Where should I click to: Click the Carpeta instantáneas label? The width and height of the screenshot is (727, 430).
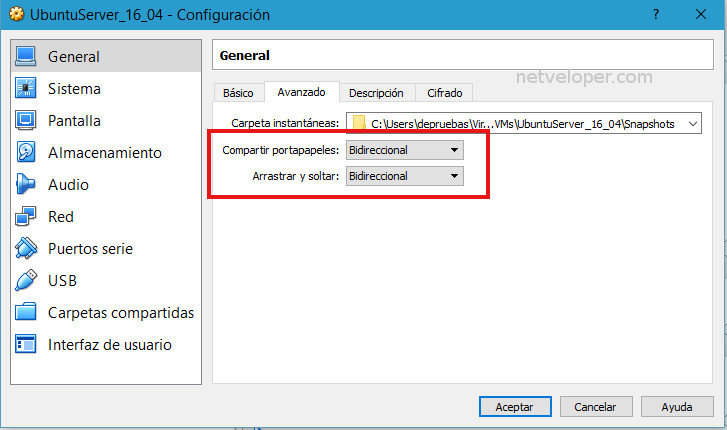coord(285,123)
